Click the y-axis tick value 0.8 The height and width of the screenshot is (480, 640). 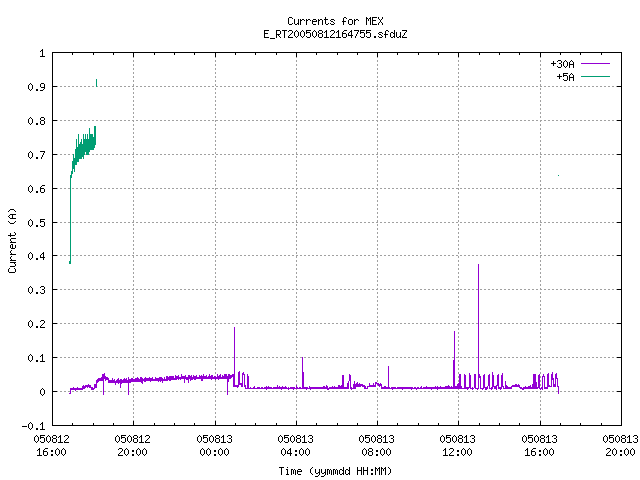pyautogui.click(x=36, y=121)
